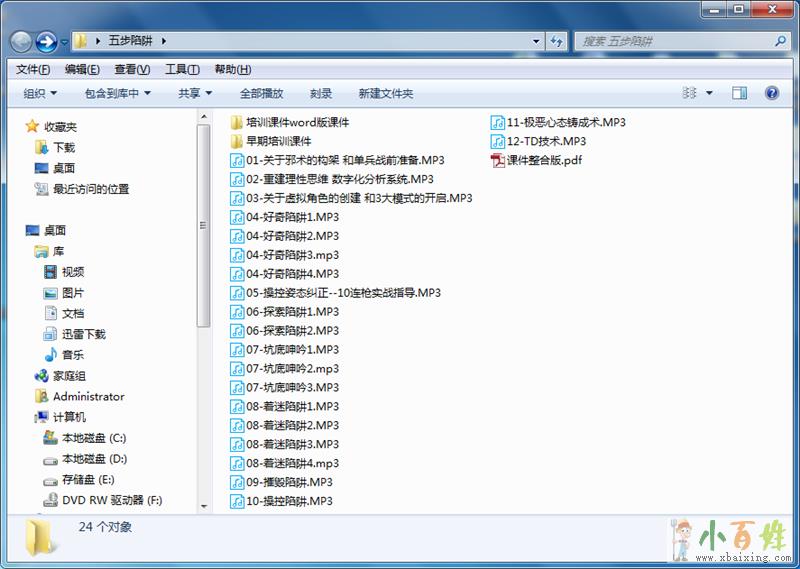Image resolution: width=800 pixels, height=569 pixels.
Task: Toggle the preview pane icon
Action: pyautogui.click(x=739, y=93)
